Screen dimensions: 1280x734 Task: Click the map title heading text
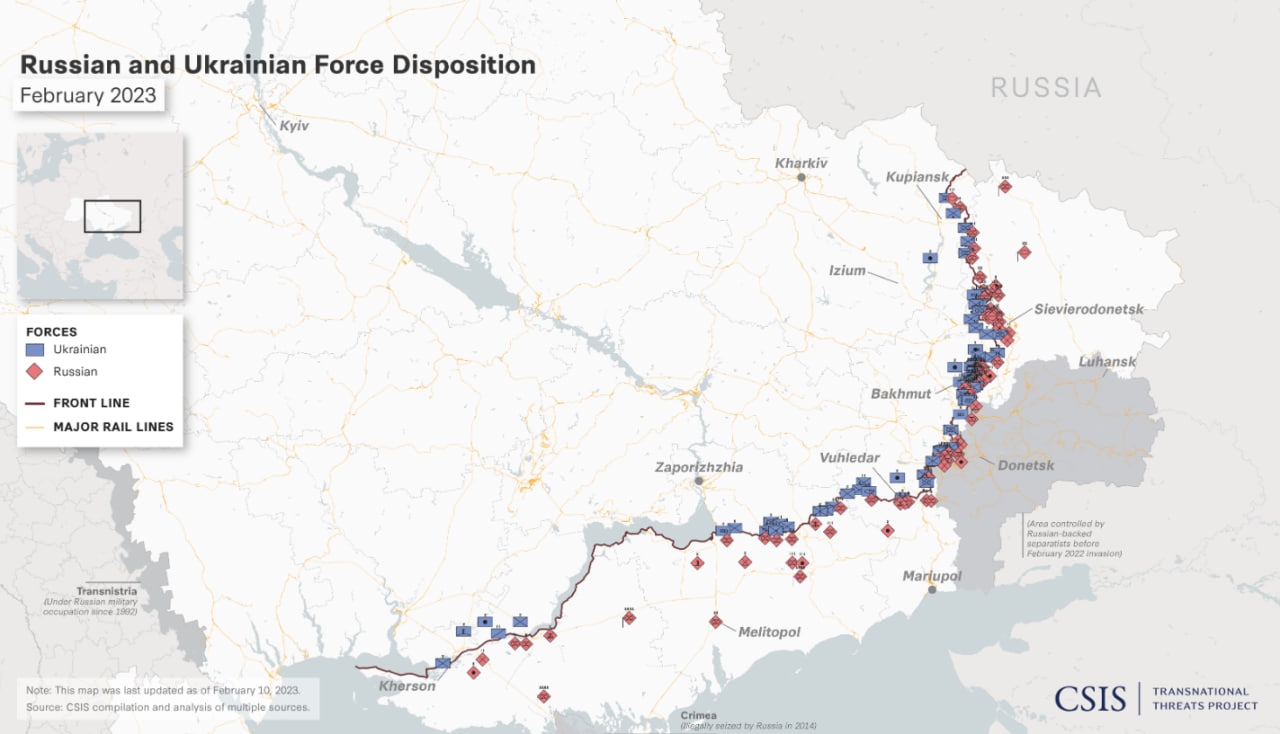278,65
